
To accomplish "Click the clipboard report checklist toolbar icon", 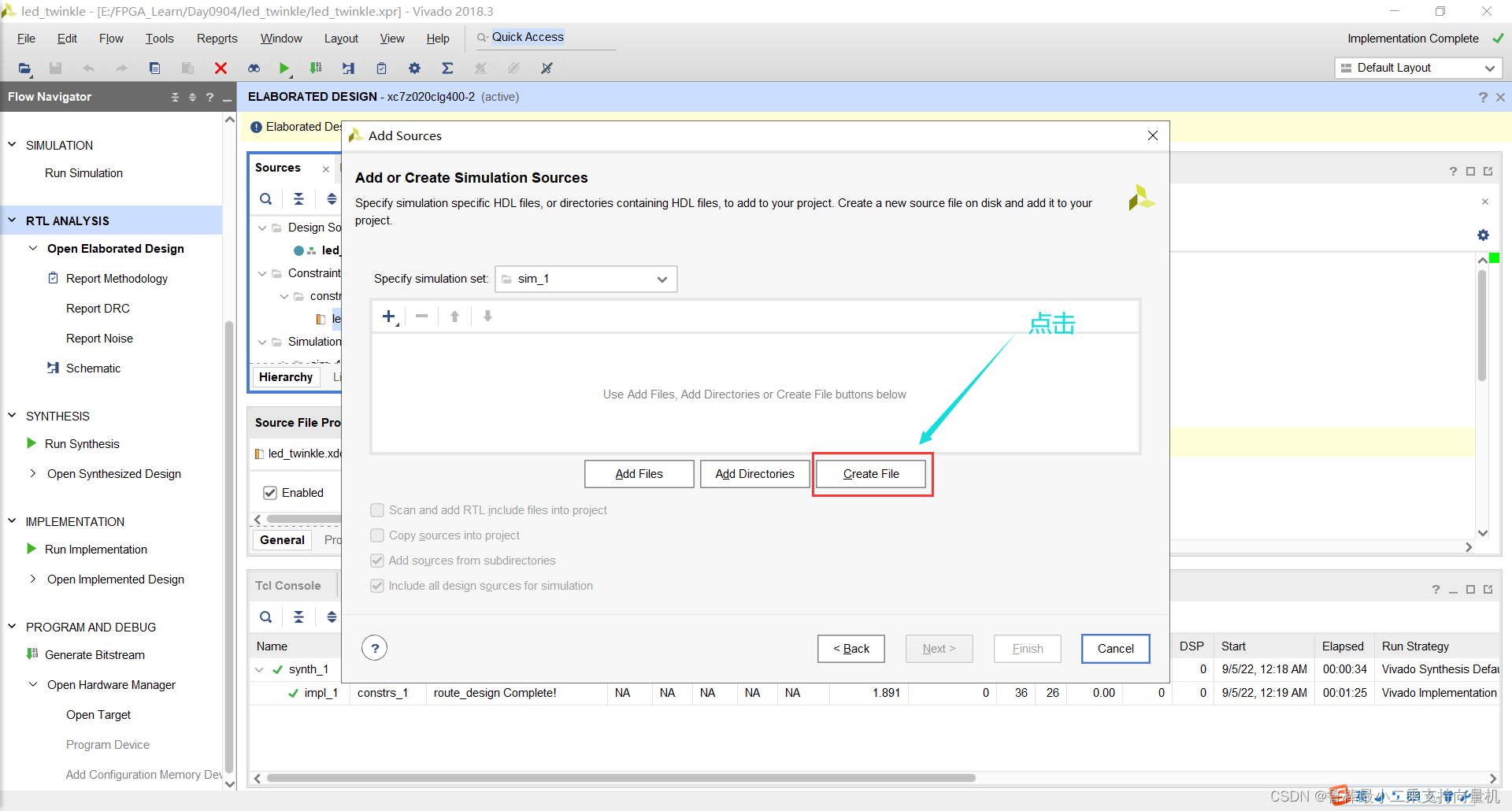I will [x=381, y=69].
